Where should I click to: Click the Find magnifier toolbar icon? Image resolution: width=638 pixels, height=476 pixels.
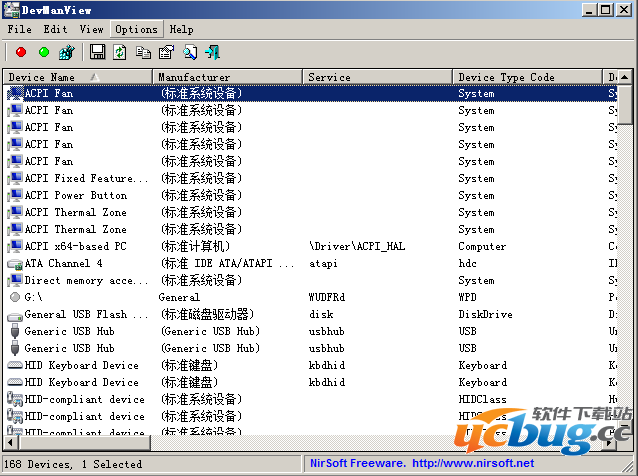(190, 52)
